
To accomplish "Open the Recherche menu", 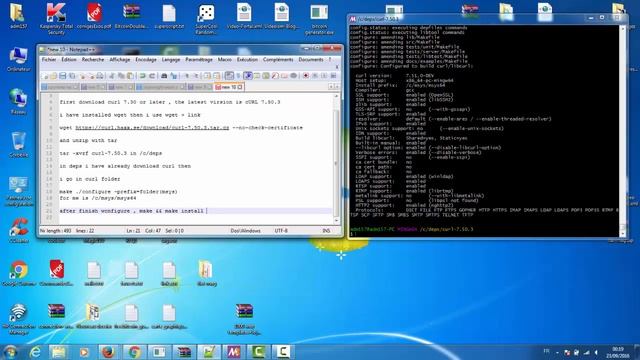I will tap(93, 60).
